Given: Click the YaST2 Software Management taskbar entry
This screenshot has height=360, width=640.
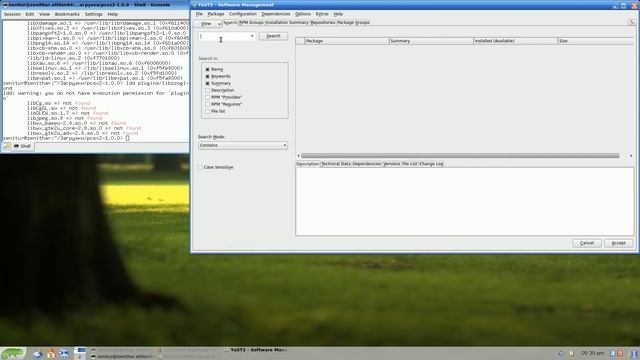Looking at the screenshot, I should click(x=256, y=350).
